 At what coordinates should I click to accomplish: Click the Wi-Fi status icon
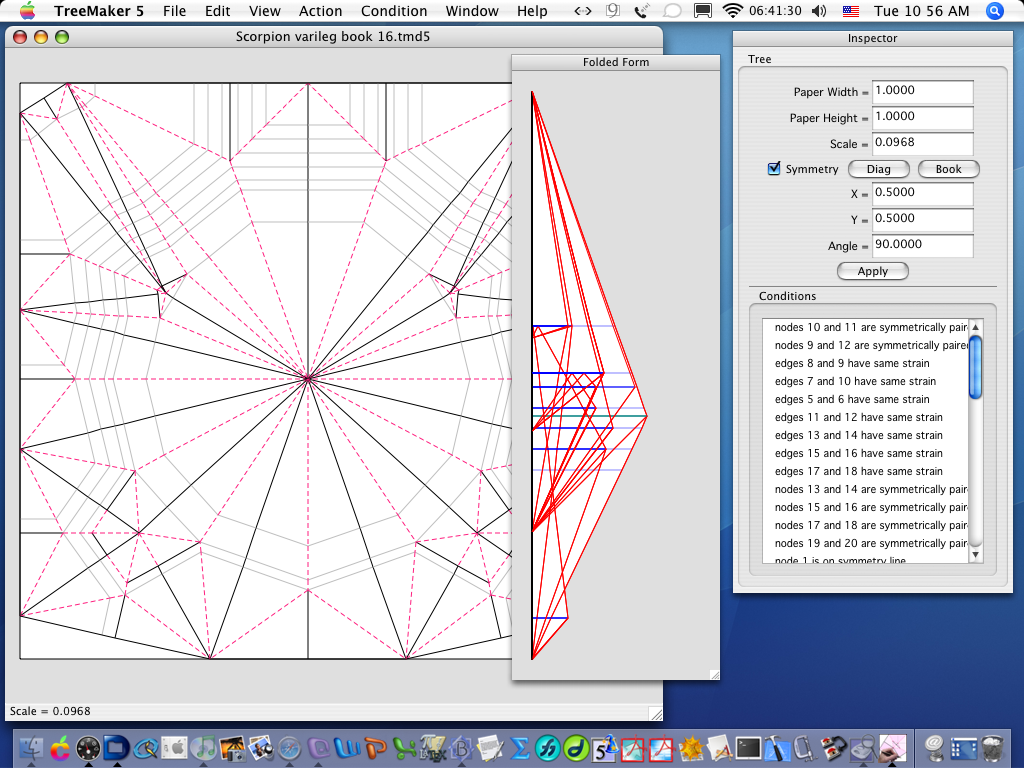click(x=733, y=11)
